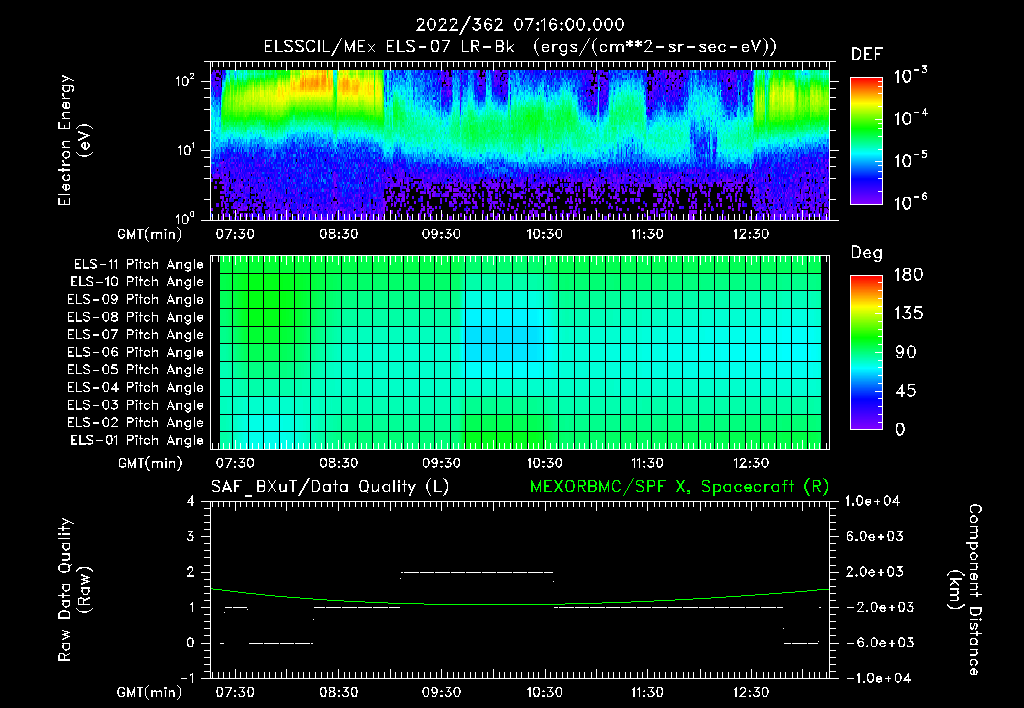Select the ELS-02 Pitch Angle row label
The height and width of the screenshot is (708, 1024).
[x=135, y=423]
